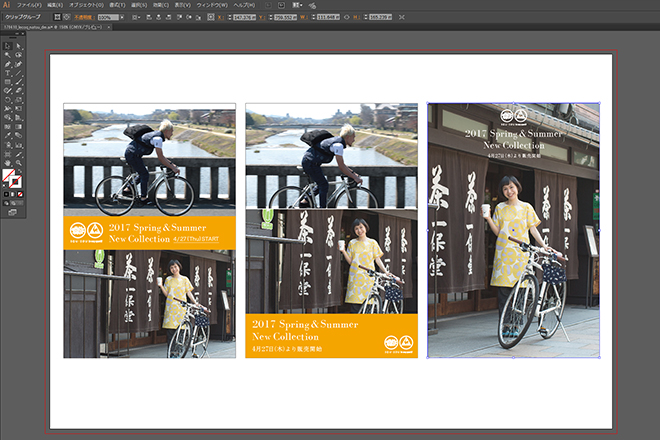Select the Shape Builder tool
This screenshot has height=440, width=660.
(x=7, y=117)
